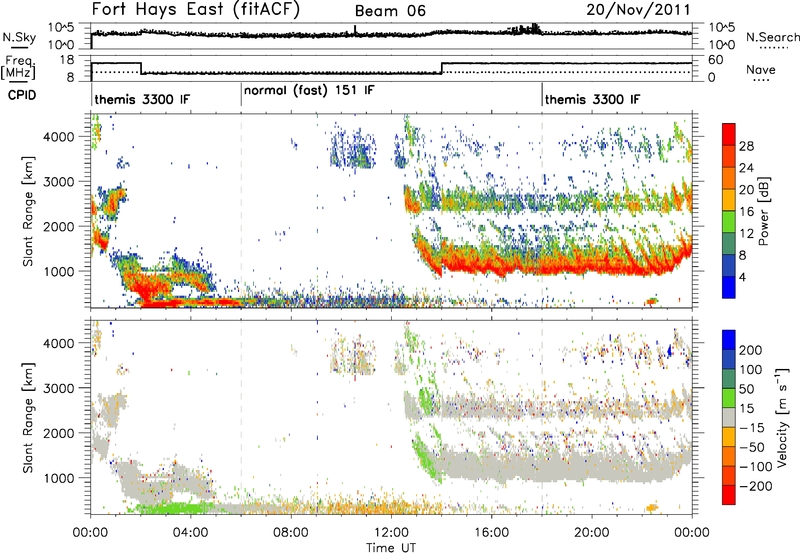Click the 08:00 time tick label
This screenshot has width=800, height=554.
pyautogui.click(x=291, y=533)
